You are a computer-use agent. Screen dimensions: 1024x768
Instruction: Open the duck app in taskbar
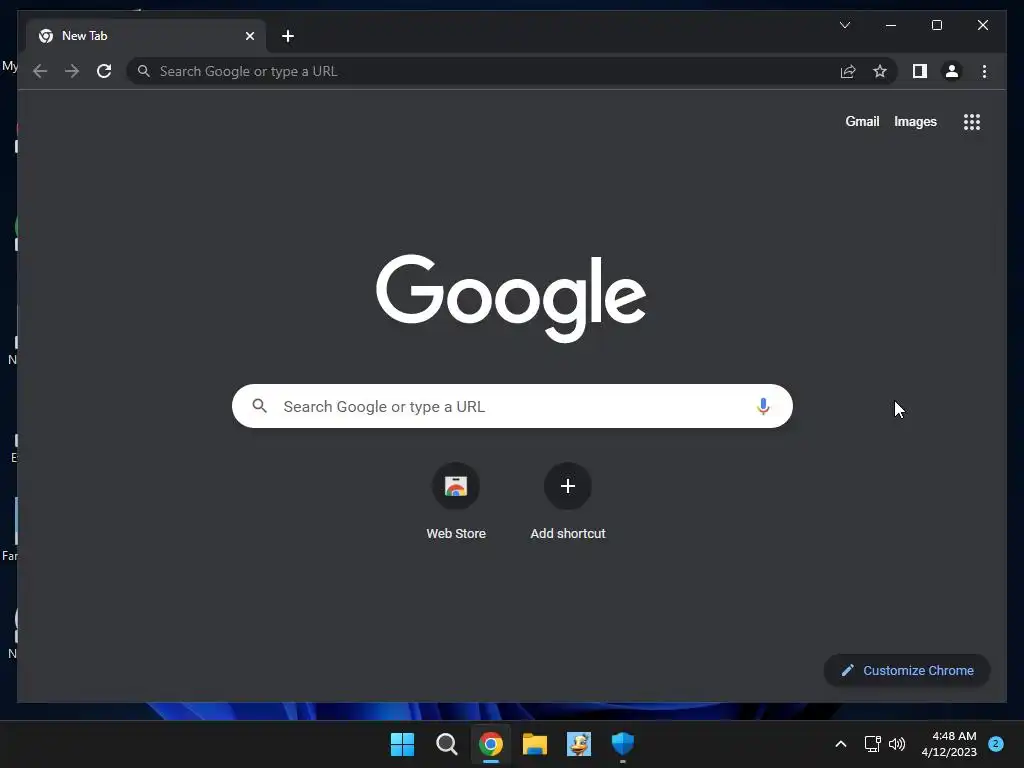pos(579,744)
